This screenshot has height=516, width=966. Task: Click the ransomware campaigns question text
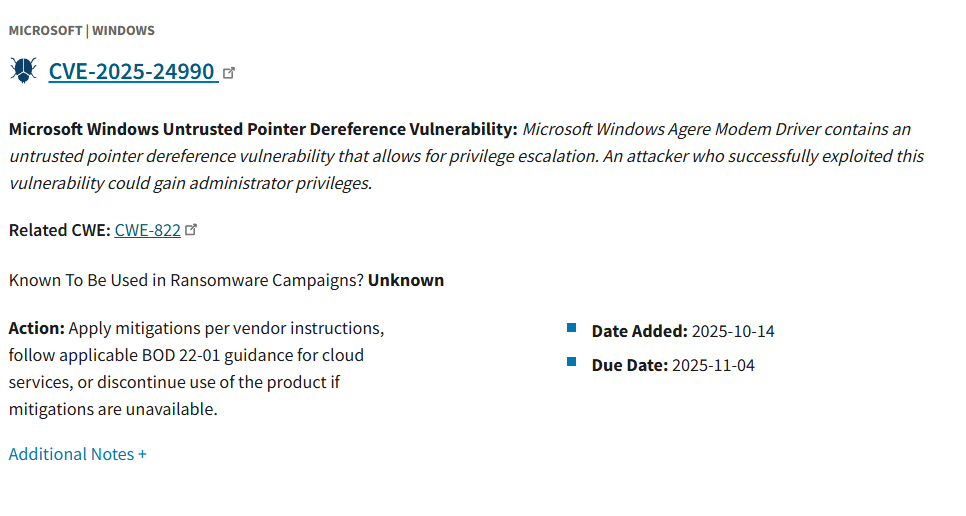(x=186, y=280)
